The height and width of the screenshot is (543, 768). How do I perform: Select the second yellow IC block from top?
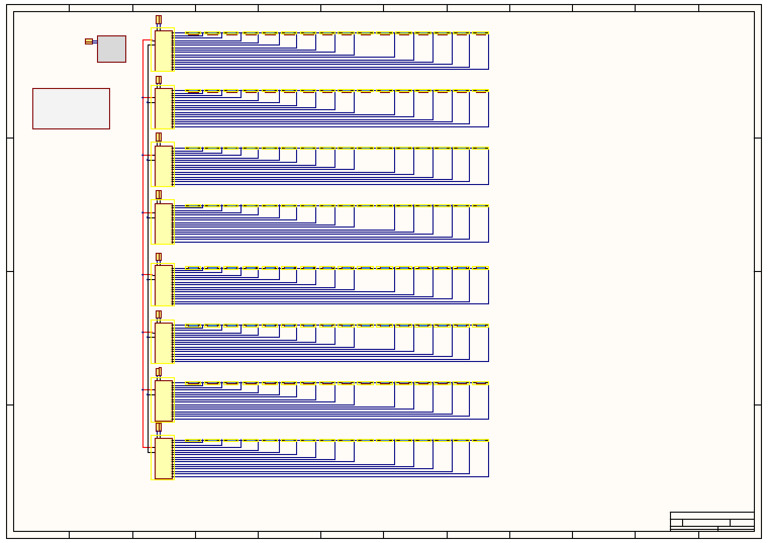pyautogui.click(x=164, y=108)
